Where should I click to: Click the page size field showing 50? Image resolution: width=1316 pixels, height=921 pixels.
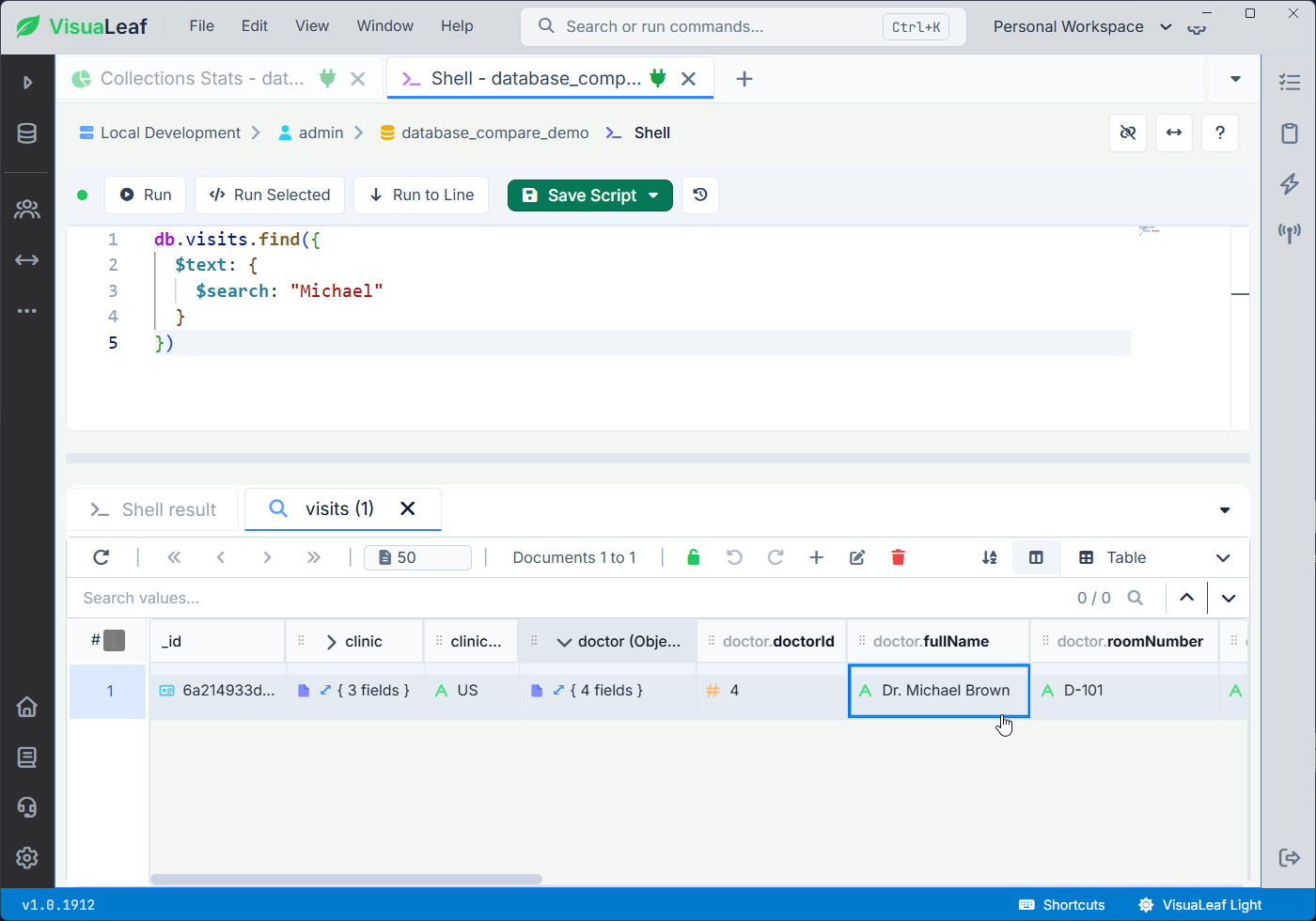coord(417,557)
